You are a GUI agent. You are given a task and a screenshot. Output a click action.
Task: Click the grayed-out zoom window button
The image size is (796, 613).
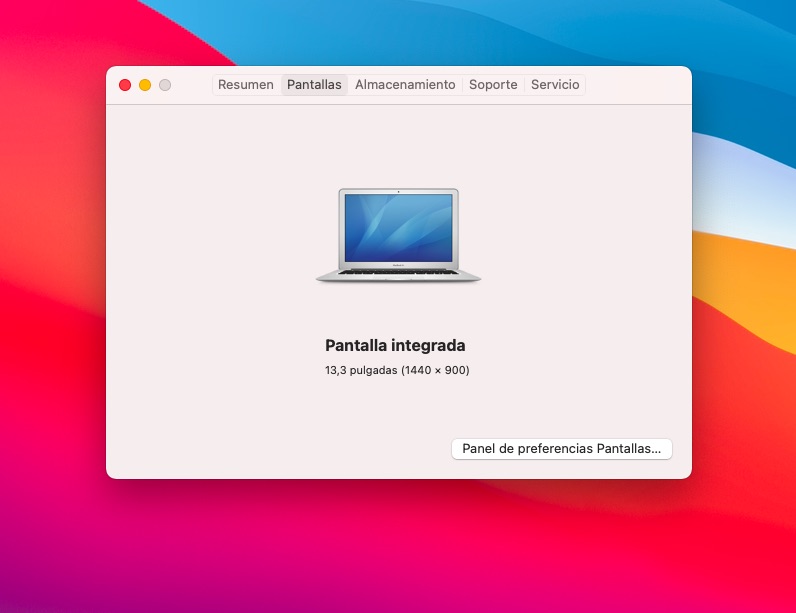pyautogui.click(x=165, y=85)
